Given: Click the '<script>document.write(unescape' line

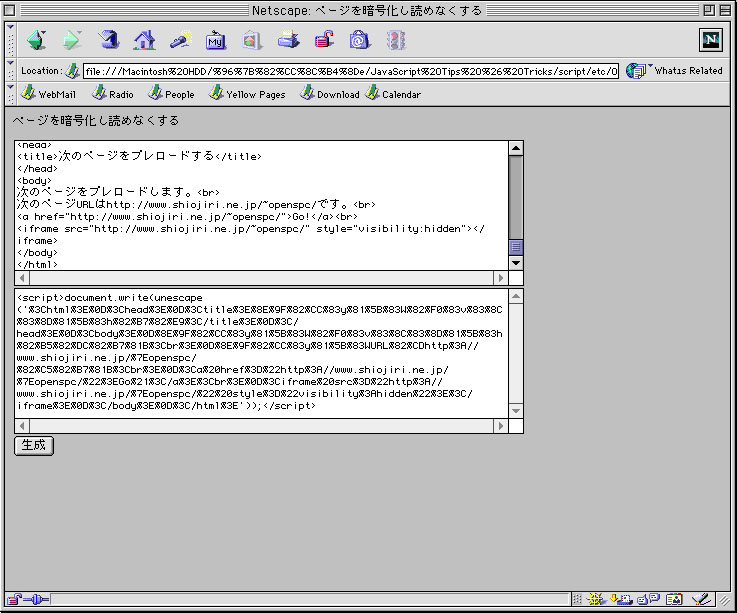Looking at the screenshot, I should (x=110, y=298).
